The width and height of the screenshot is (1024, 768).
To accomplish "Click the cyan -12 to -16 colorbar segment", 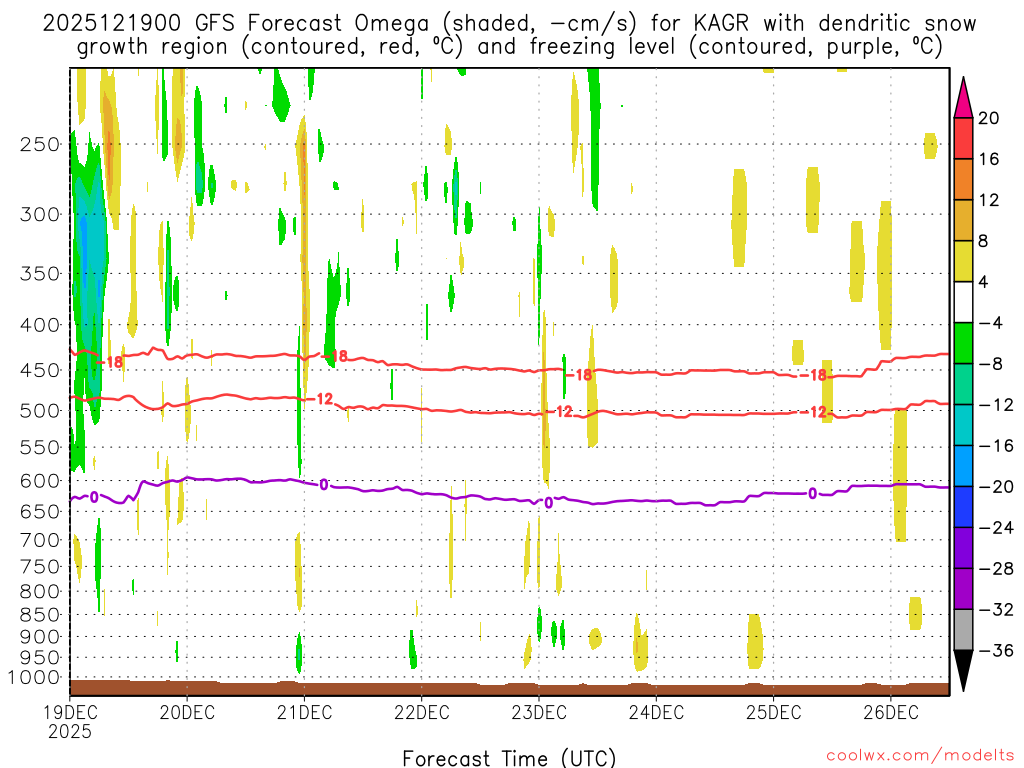I will point(963,425).
